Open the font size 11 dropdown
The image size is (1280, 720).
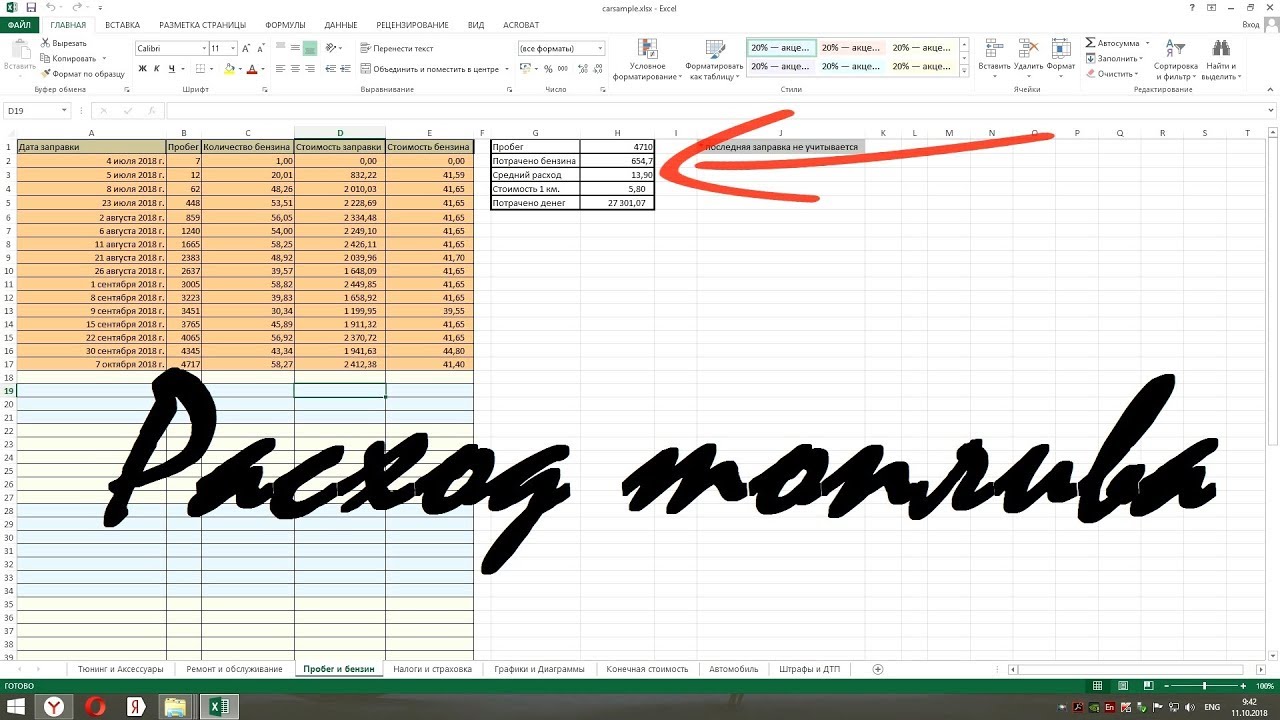pyautogui.click(x=233, y=48)
